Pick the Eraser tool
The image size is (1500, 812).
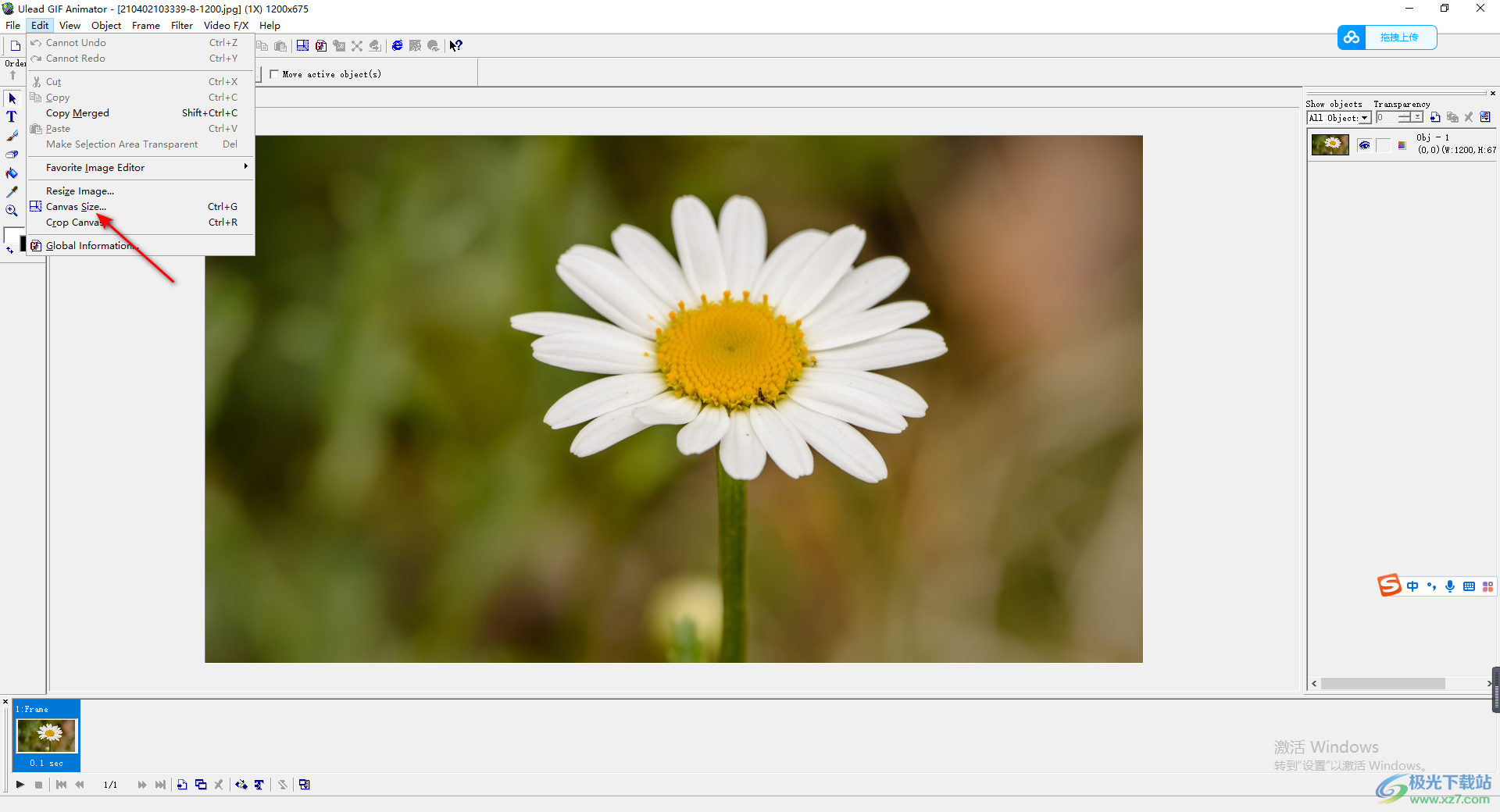12,155
